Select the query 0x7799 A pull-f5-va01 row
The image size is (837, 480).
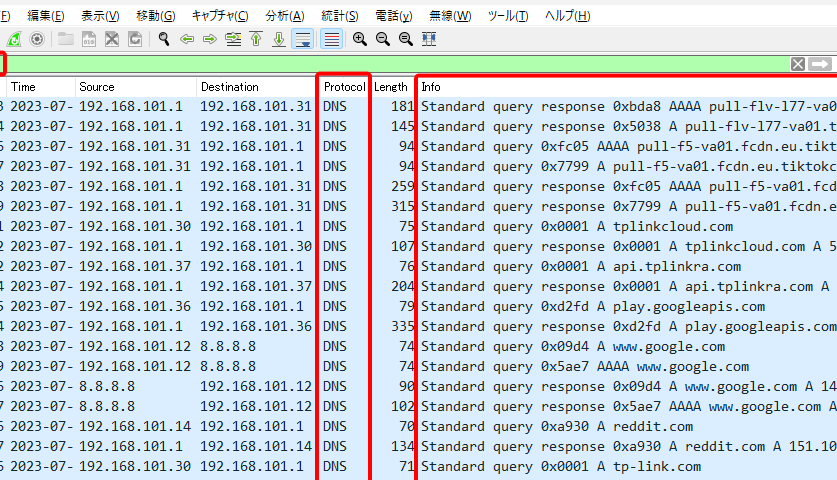pos(418,167)
